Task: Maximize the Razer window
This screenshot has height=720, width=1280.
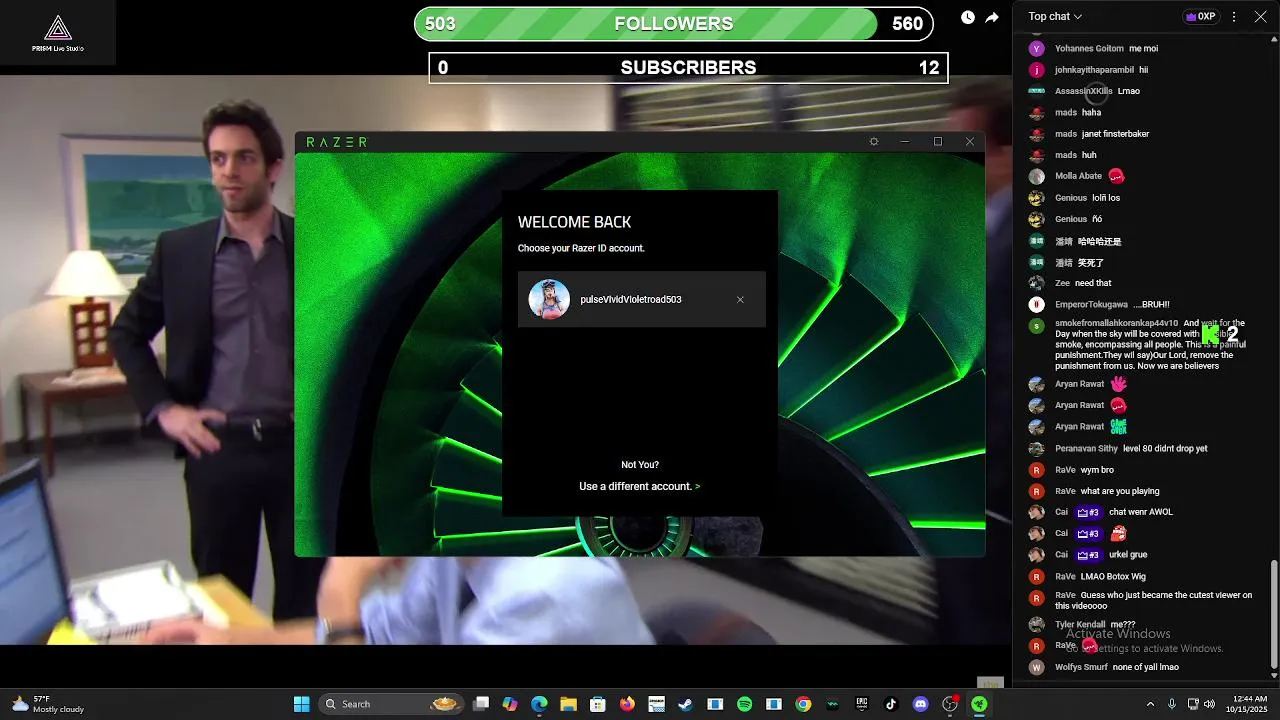Action: [938, 142]
